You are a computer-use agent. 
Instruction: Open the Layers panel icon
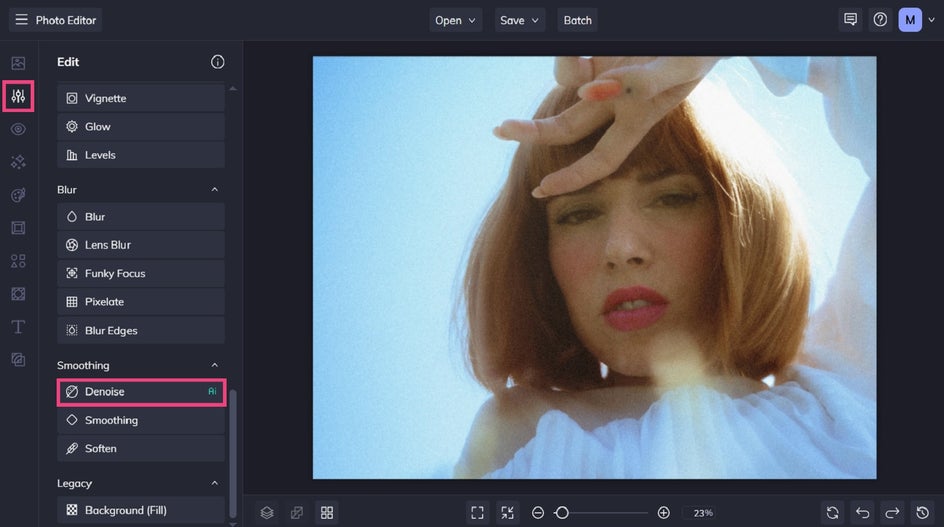(x=267, y=512)
